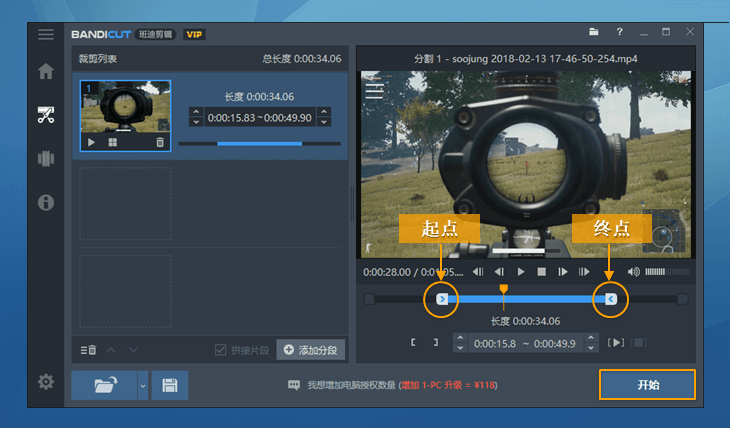Image resolution: width=730 pixels, height=428 pixels.
Task: Save the project with floppy disk button
Action: coord(170,385)
